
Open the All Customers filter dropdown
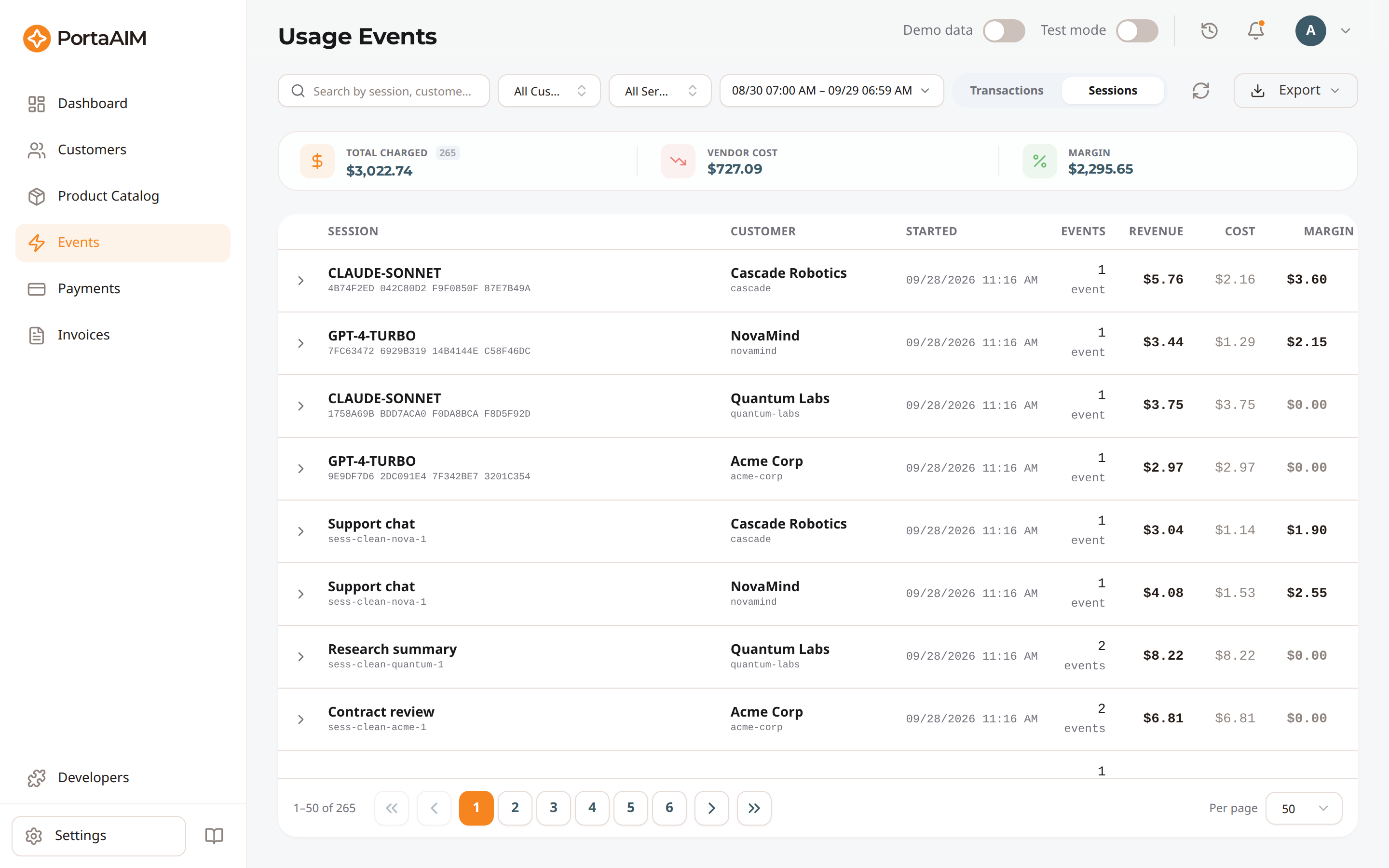(549, 91)
